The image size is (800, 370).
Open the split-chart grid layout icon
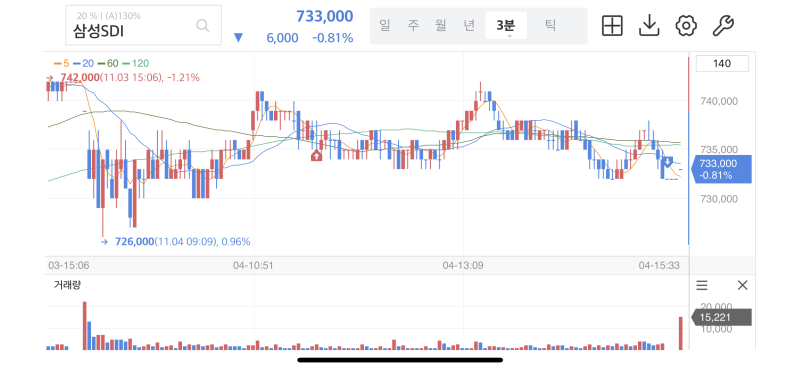coord(612,25)
